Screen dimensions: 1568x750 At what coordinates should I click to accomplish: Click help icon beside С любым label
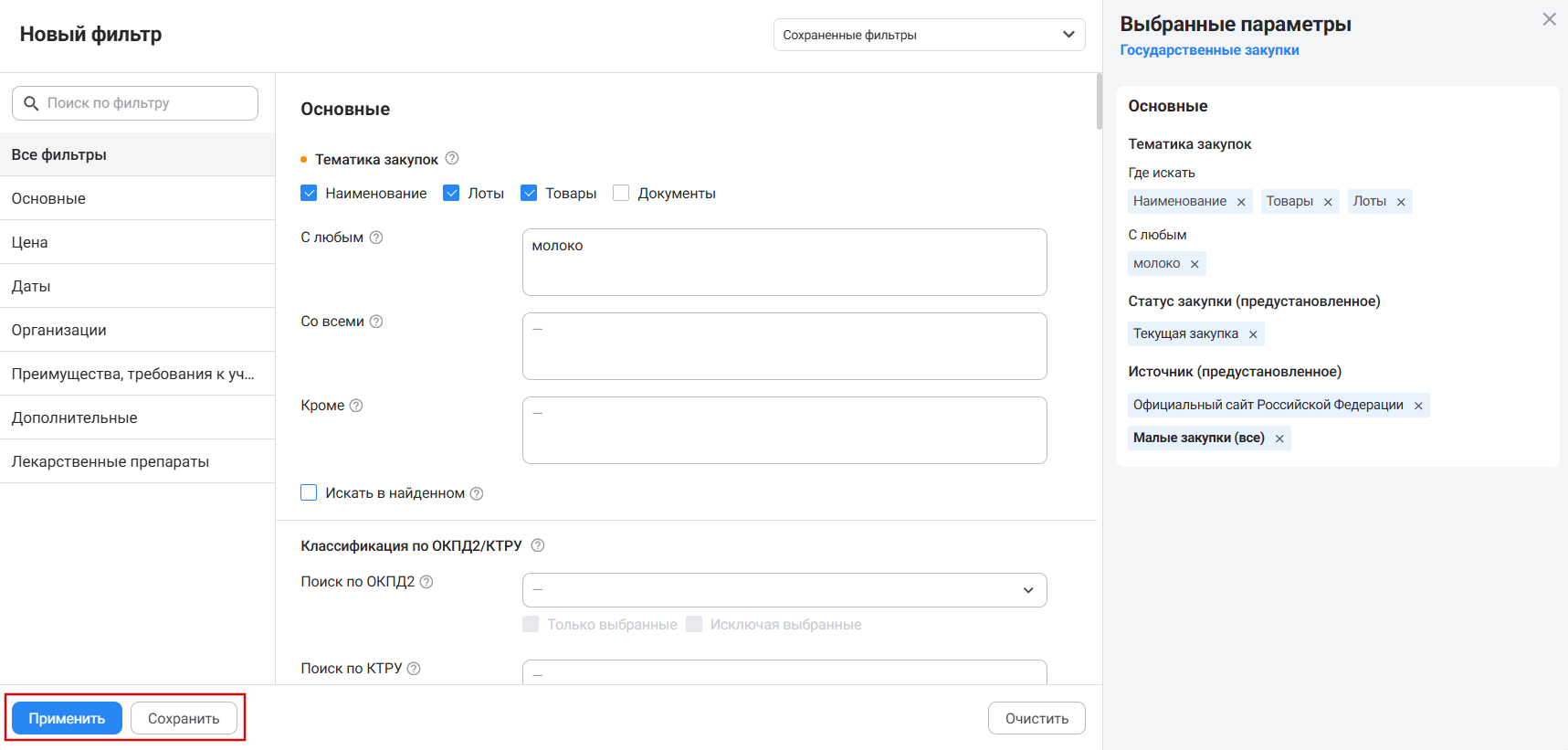[x=375, y=238]
